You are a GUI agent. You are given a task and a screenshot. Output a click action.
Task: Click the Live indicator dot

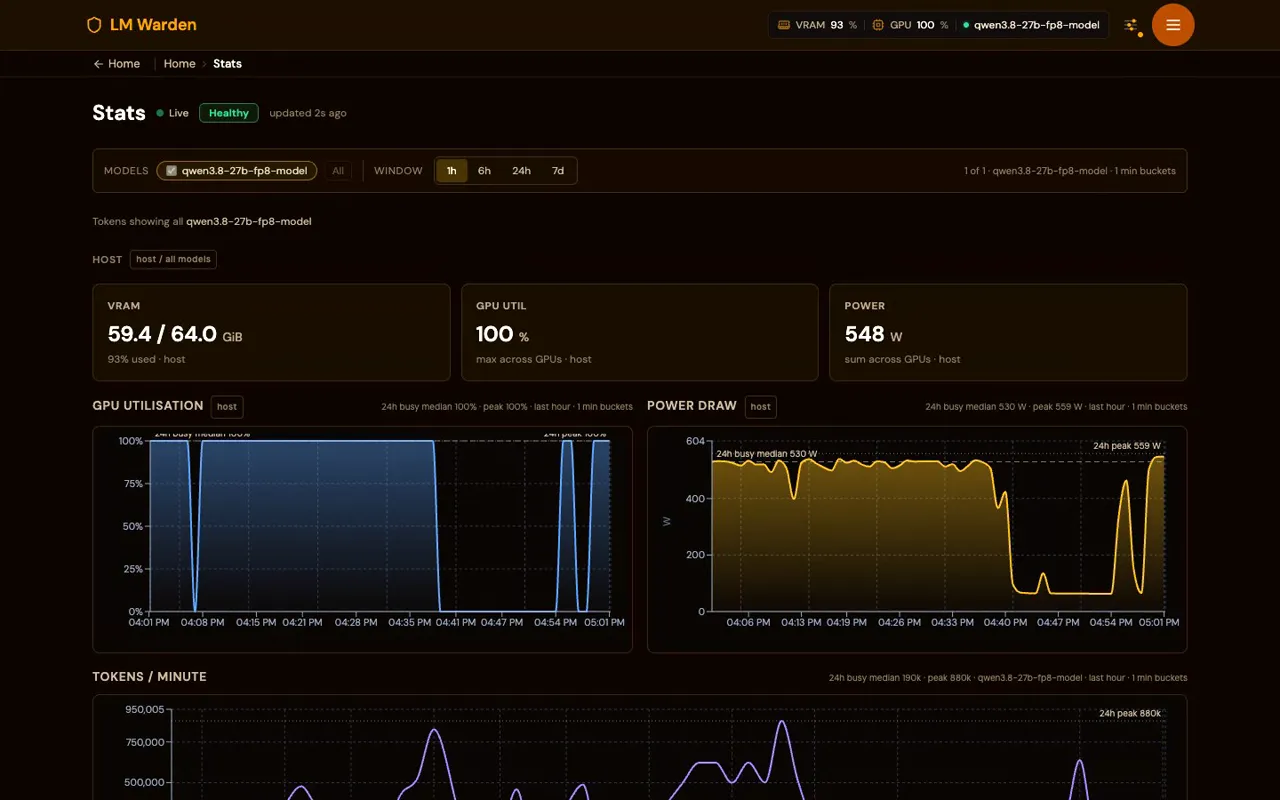click(x=160, y=113)
